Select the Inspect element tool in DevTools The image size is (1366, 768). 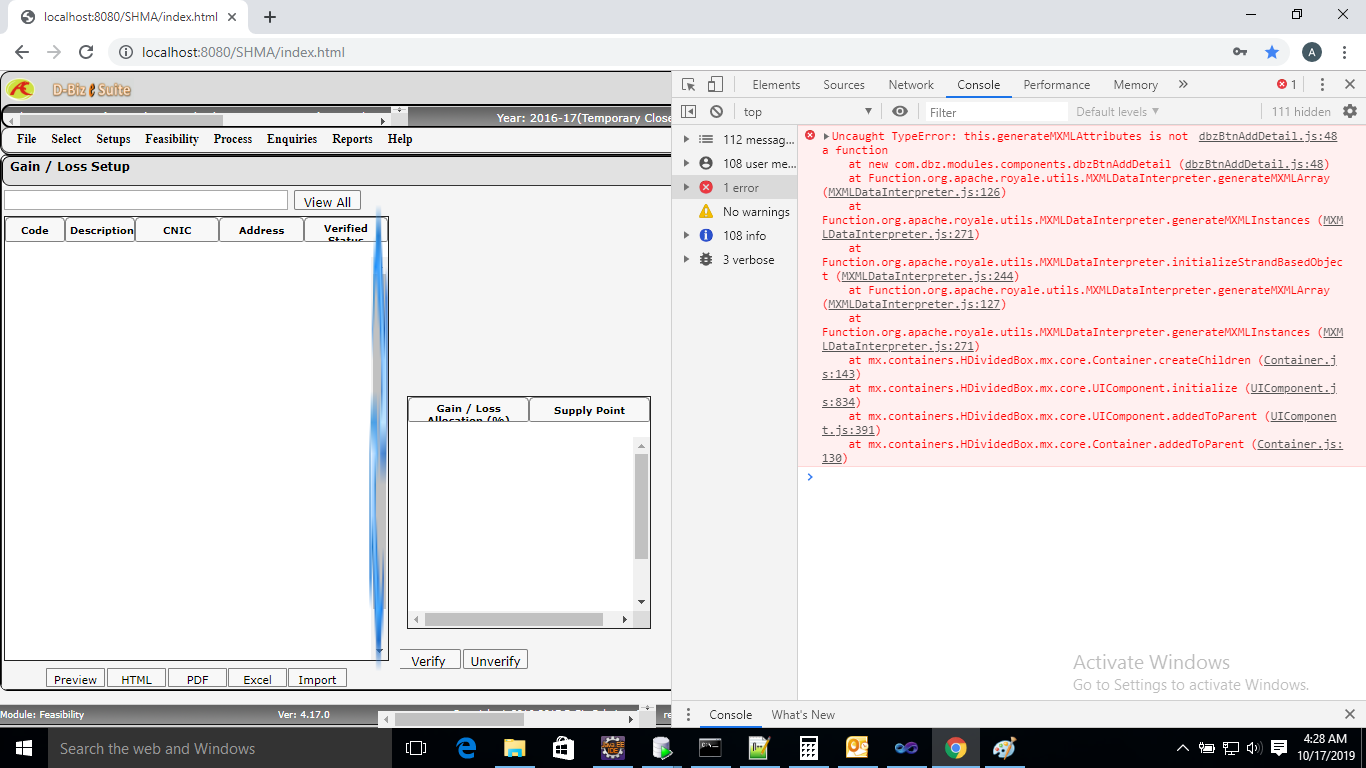[687, 84]
